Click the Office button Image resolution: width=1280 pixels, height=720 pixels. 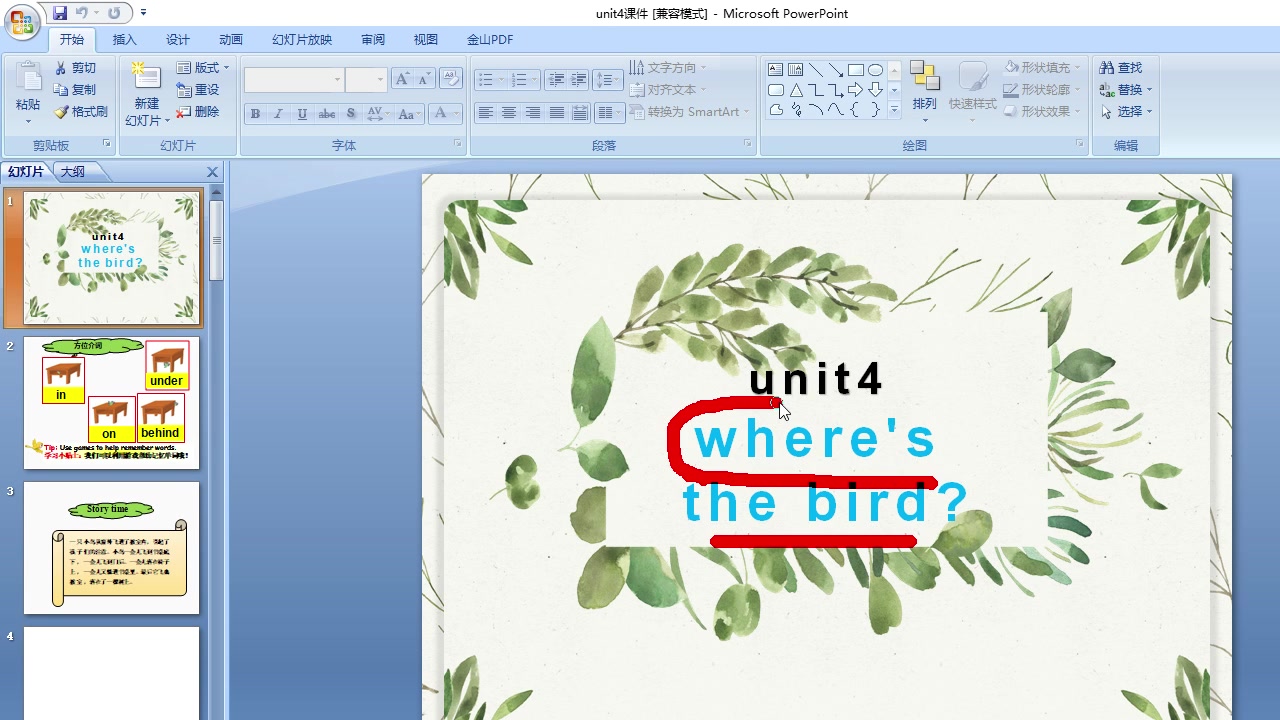pyautogui.click(x=22, y=21)
